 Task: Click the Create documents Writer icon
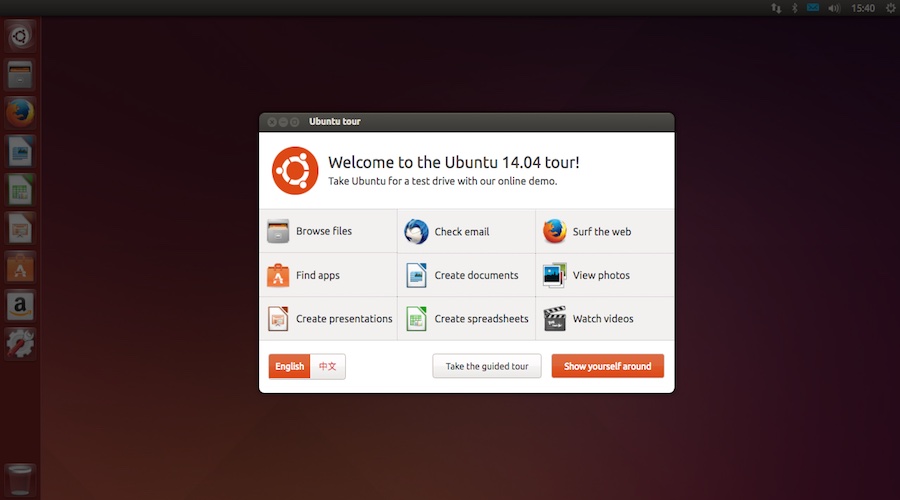click(x=416, y=275)
